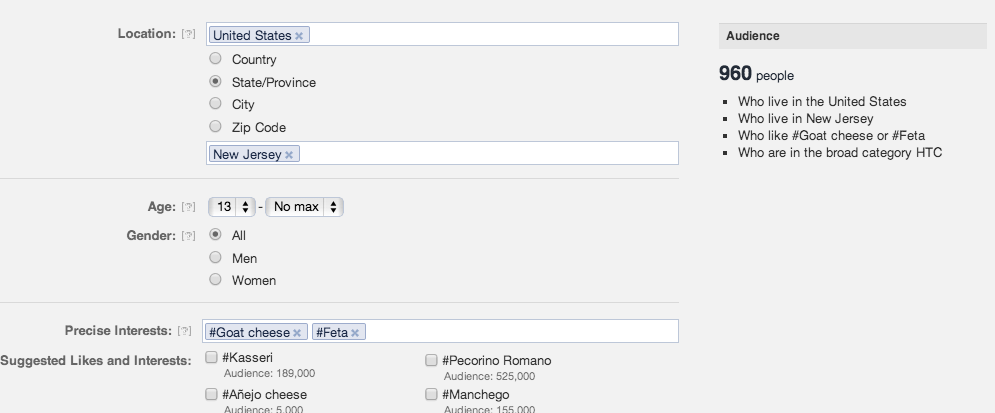This screenshot has width=995, height=413.
Task: Open the Precise Interests help icon
Action: [184, 331]
